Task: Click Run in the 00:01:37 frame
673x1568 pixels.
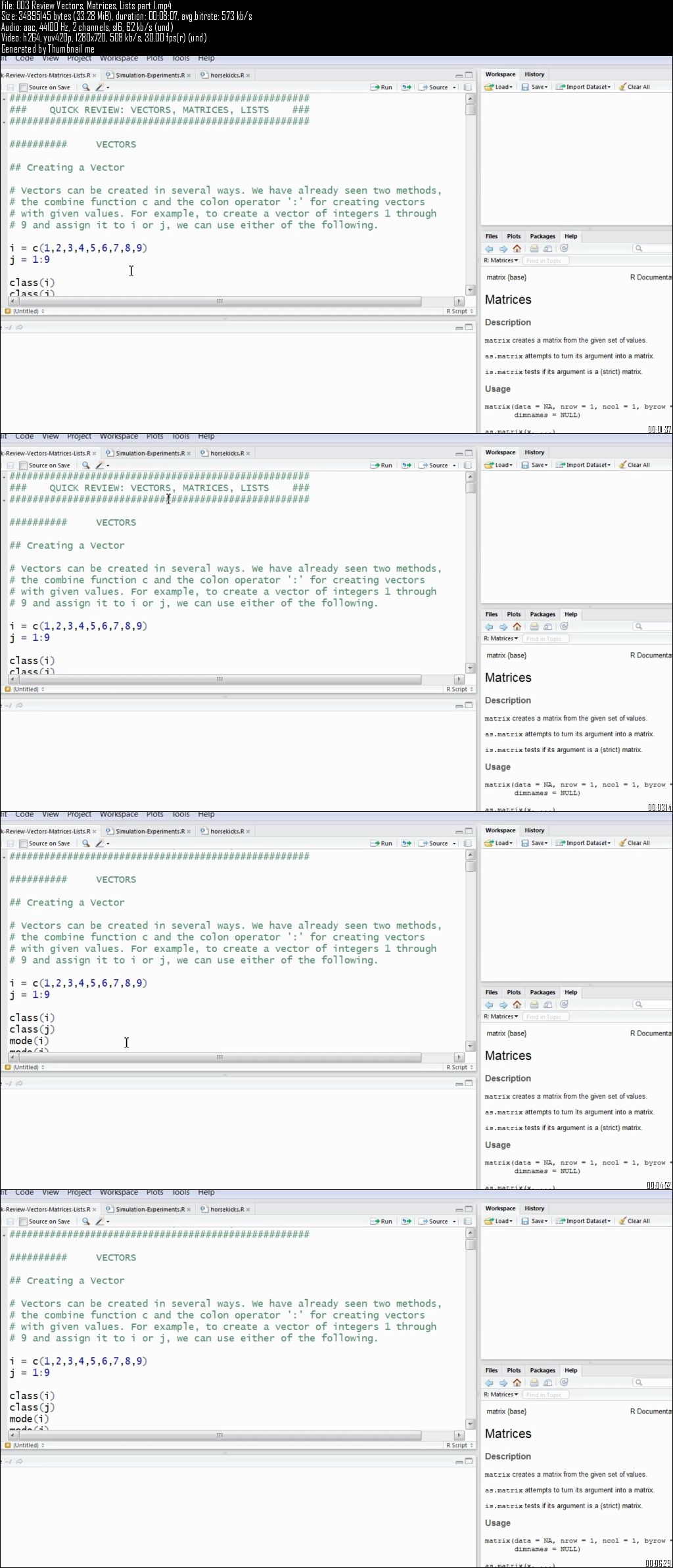Action: [x=381, y=87]
